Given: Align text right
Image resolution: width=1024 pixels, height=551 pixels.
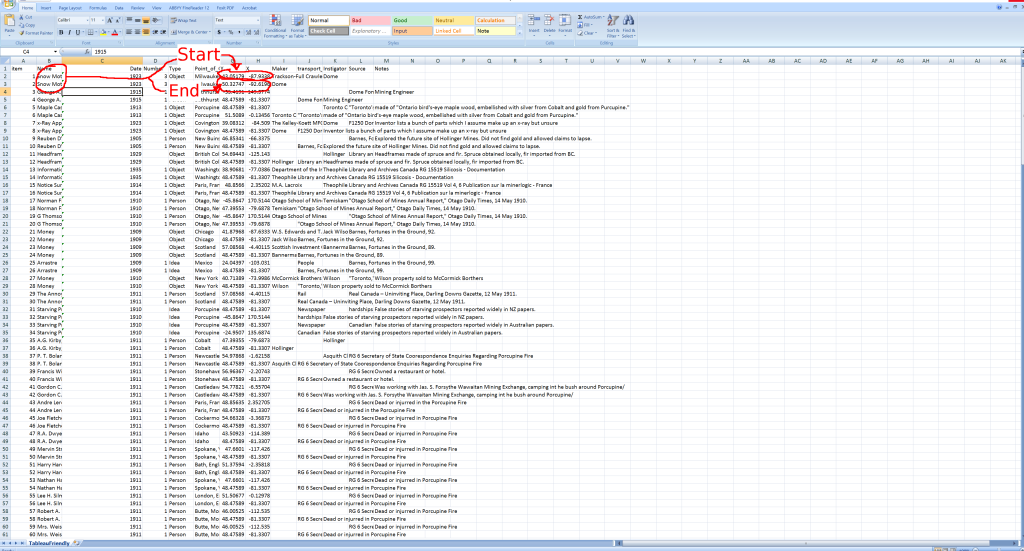Looking at the screenshot, I should [x=146, y=32].
